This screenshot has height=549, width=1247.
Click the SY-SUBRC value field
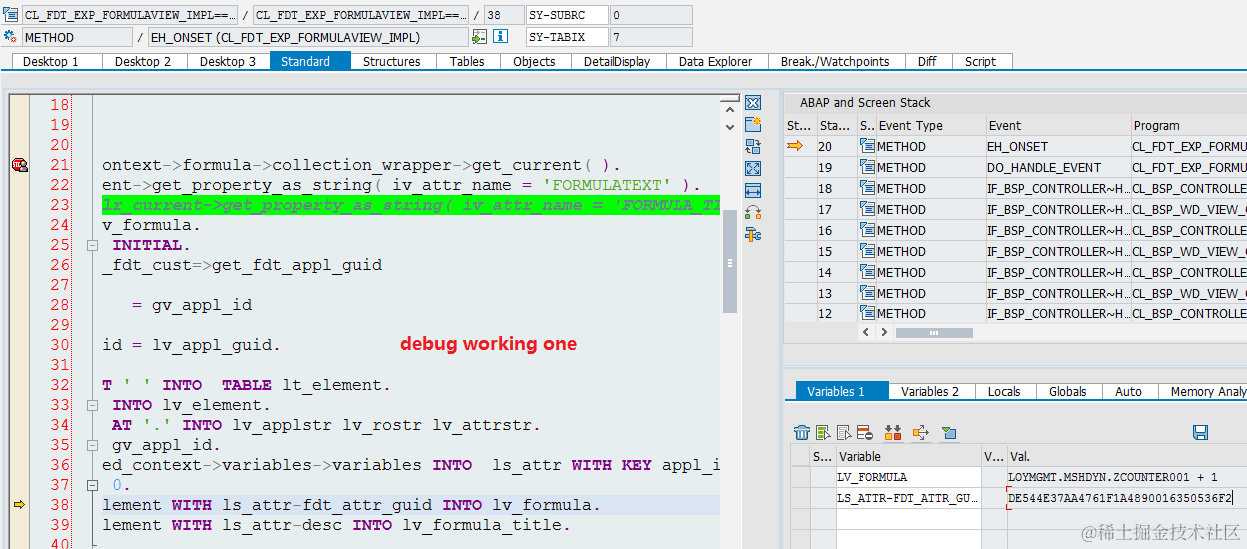point(650,15)
